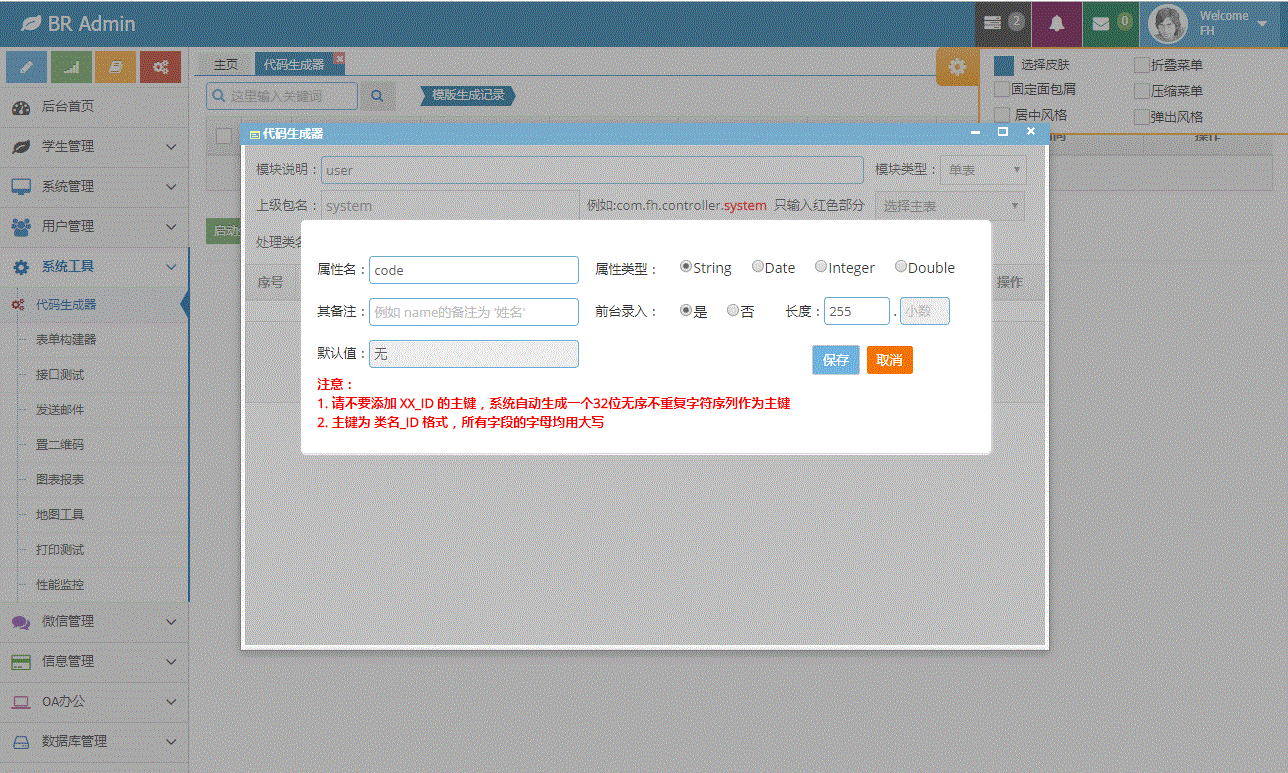Open the notifications bell
Image resolution: width=1288 pixels, height=773 pixels.
tap(1057, 23)
